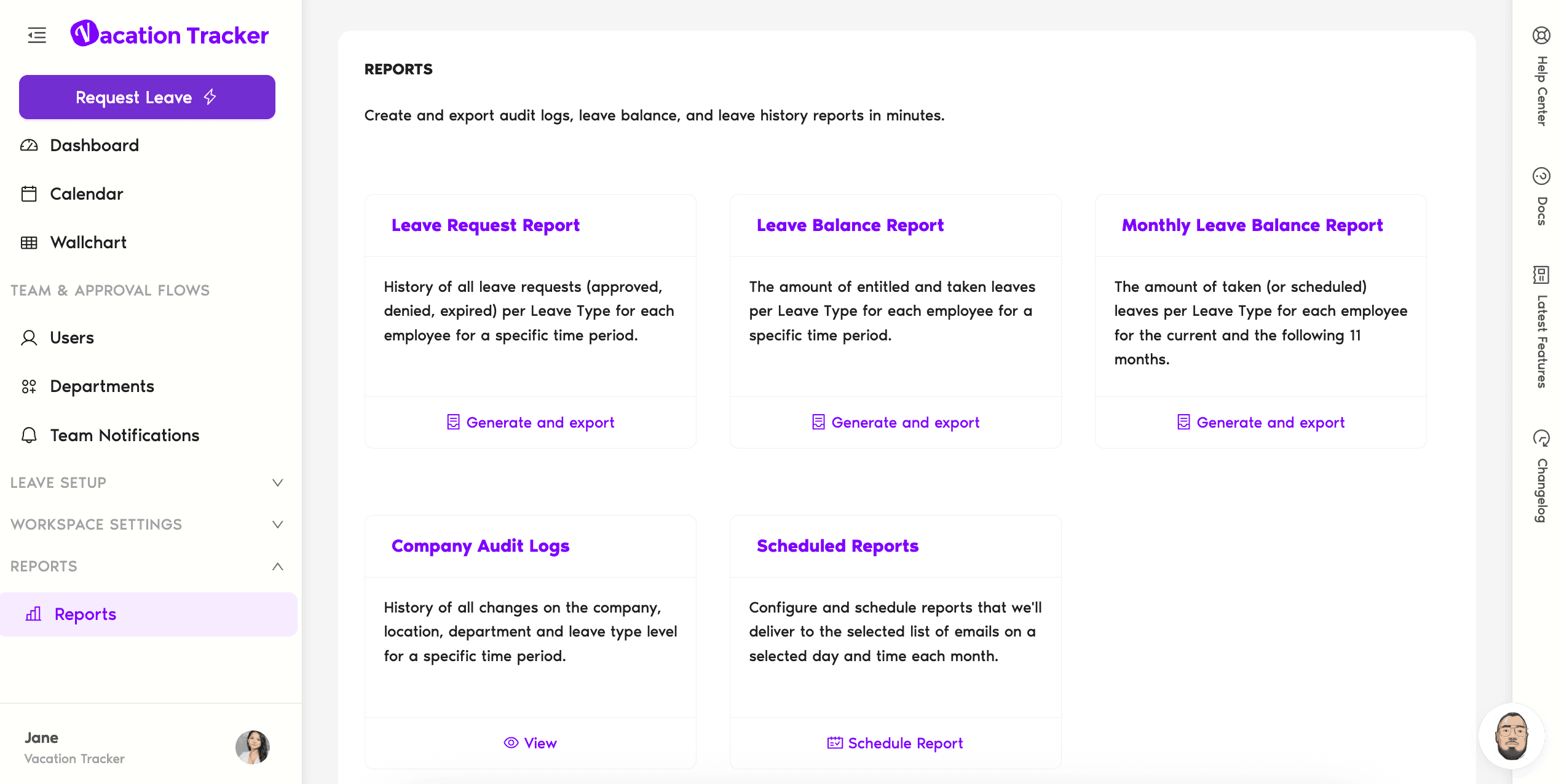Open the Departments menu item
This screenshot has height=784, width=1564.
101,386
